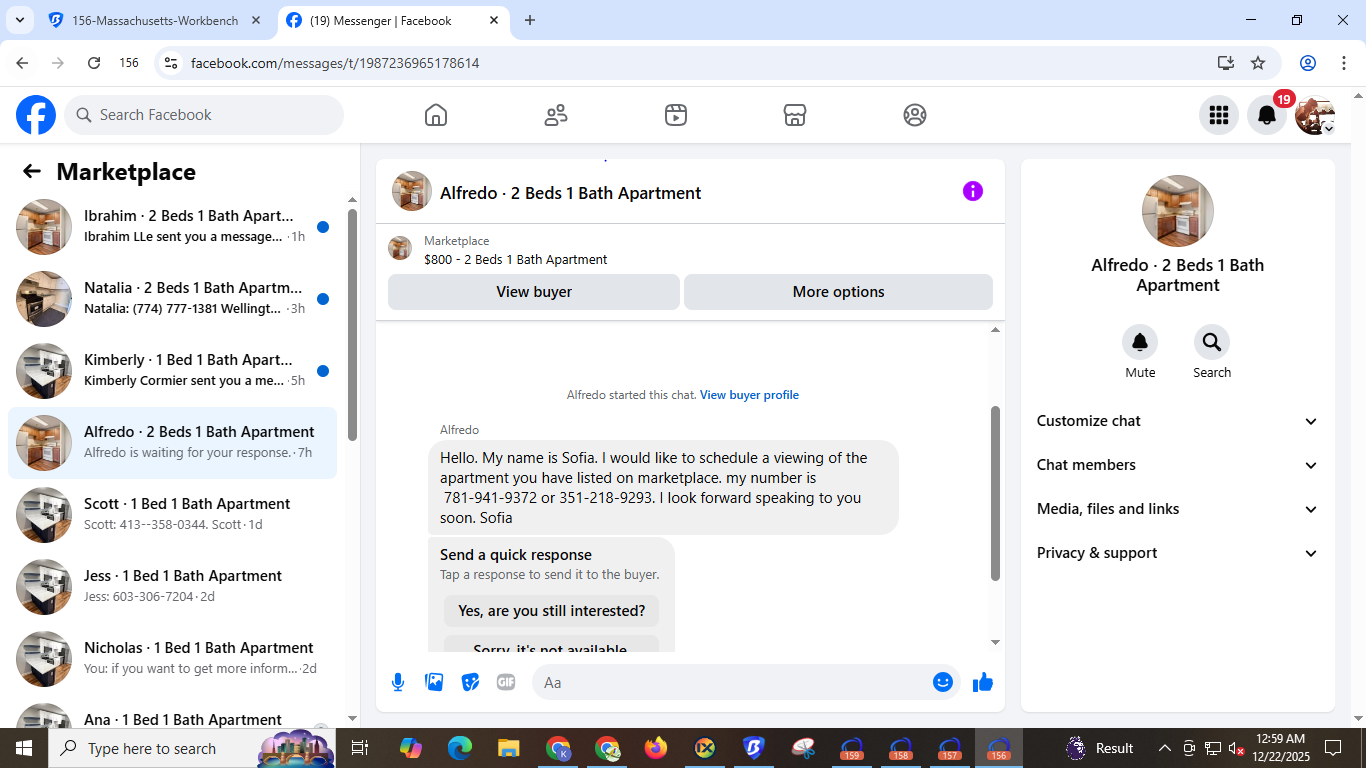Go to the Home feed icon
Image resolution: width=1366 pixels, height=768 pixels.
point(436,115)
